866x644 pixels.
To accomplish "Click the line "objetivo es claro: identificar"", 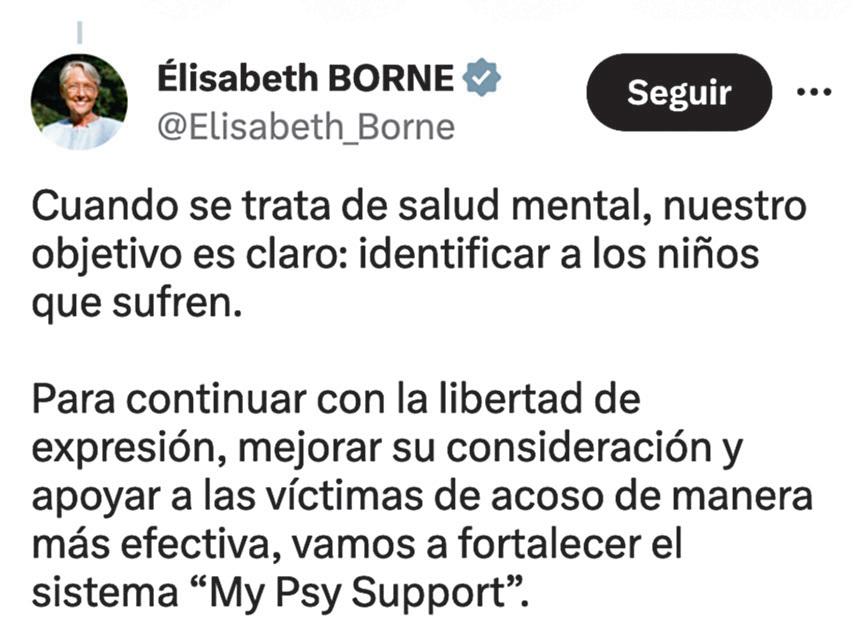I will tap(293, 255).
